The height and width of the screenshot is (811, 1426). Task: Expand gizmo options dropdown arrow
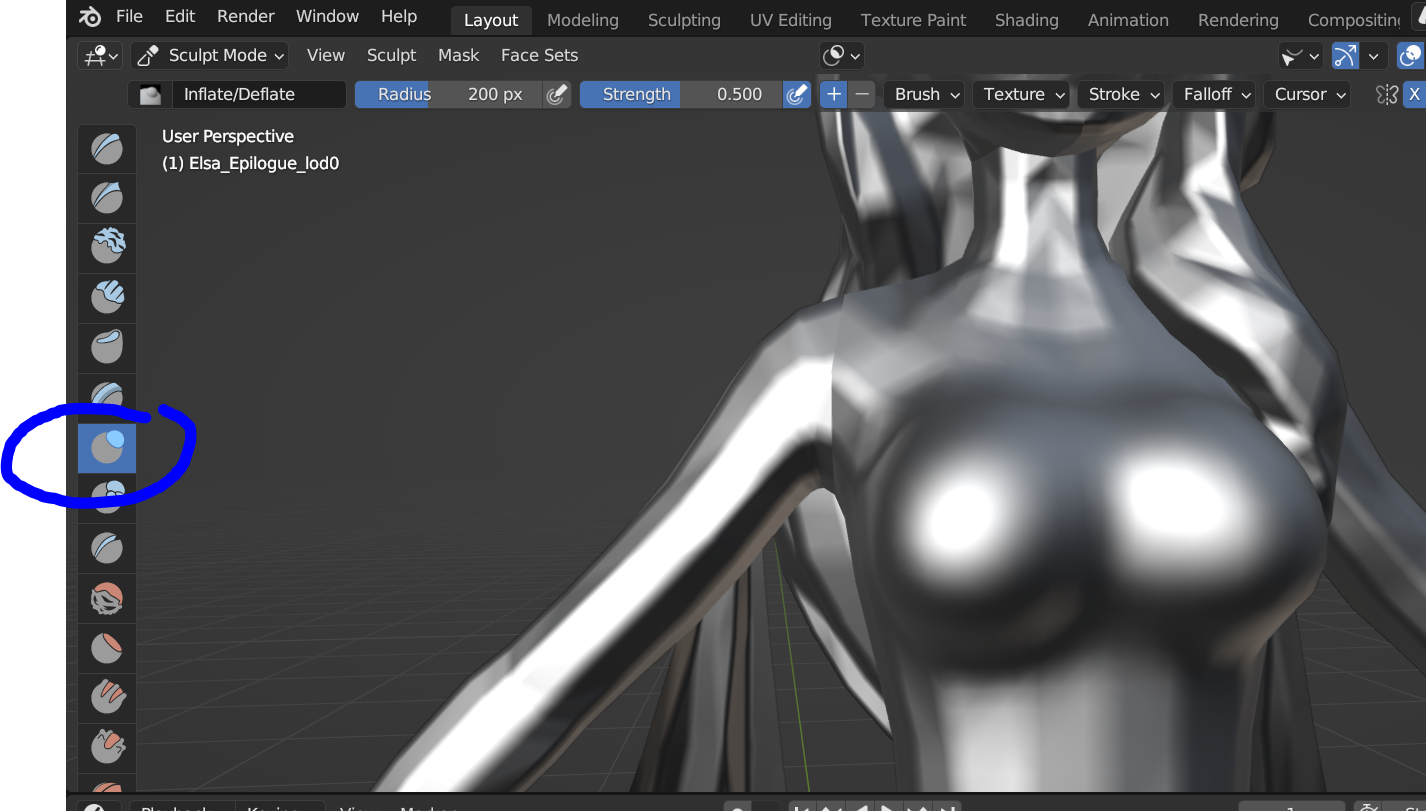pos(1374,56)
